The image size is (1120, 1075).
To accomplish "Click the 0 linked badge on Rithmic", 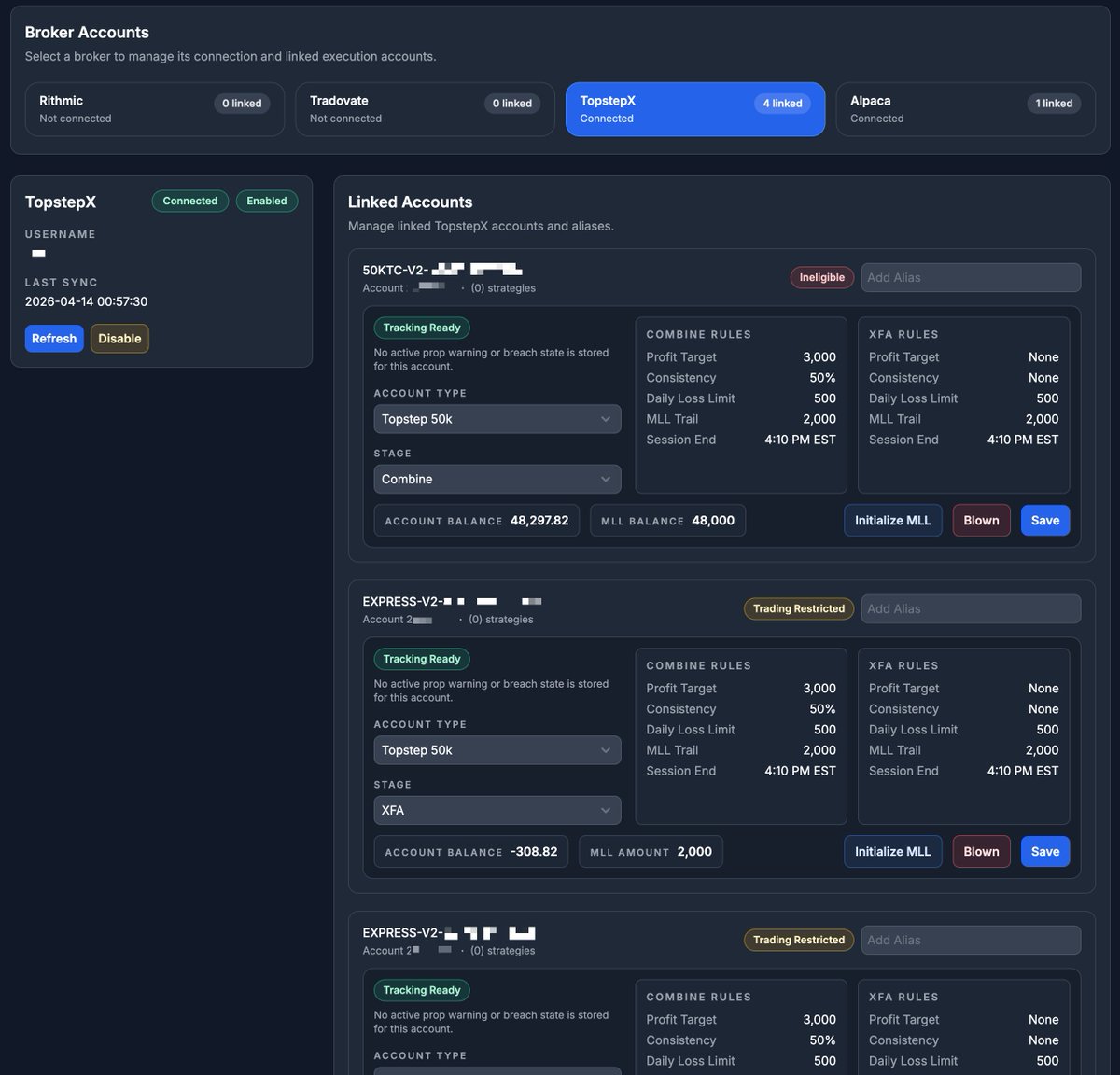I will 242,104.
